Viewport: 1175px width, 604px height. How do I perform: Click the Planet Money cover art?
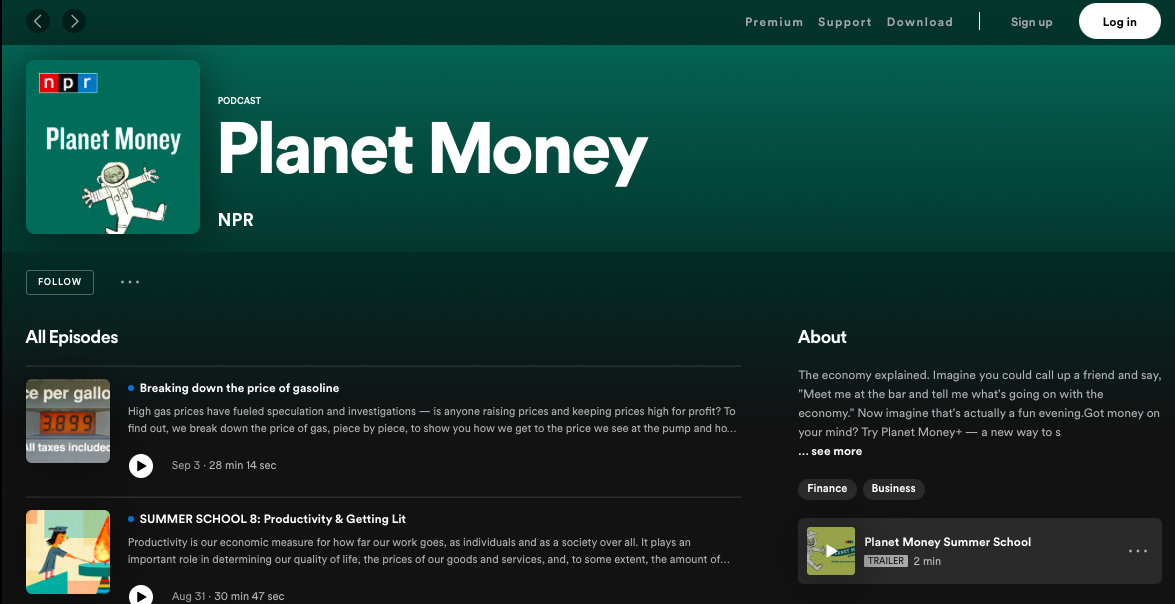click(x=113, y=147)
